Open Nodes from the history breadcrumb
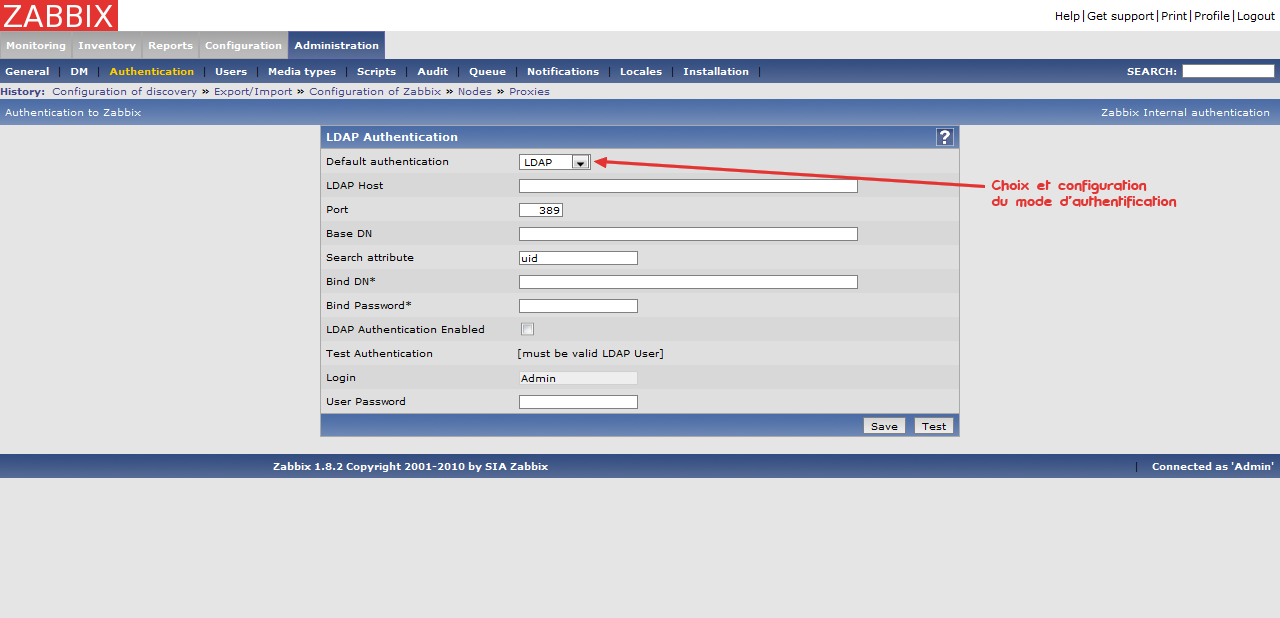Screen dimensions: 1280x618 475,92
